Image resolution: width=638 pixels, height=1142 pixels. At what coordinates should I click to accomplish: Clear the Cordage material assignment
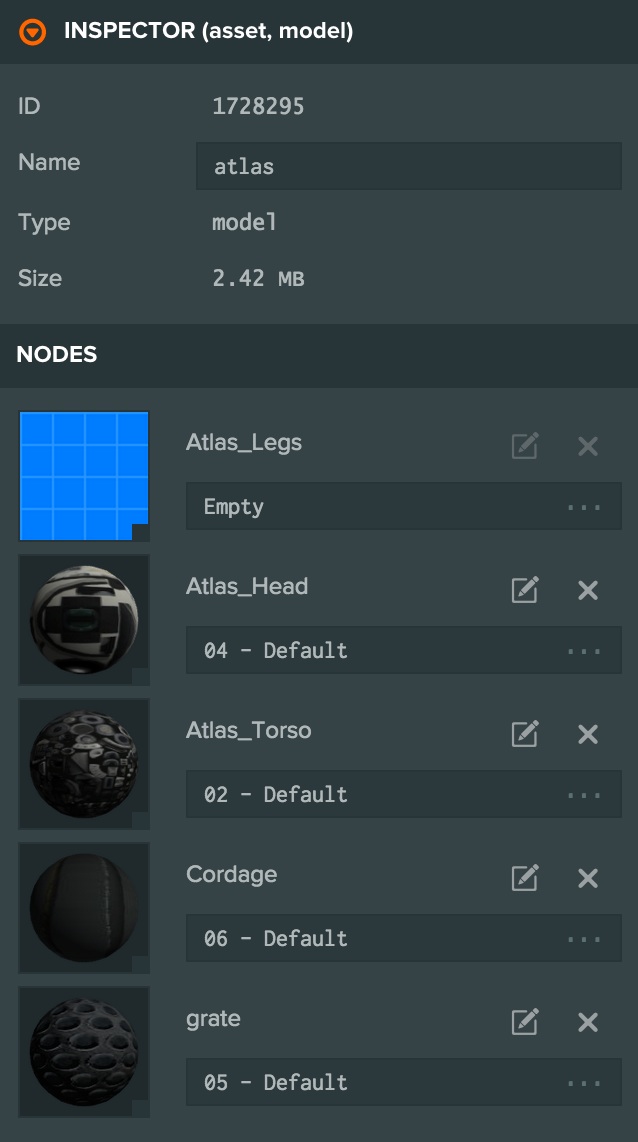588,878
